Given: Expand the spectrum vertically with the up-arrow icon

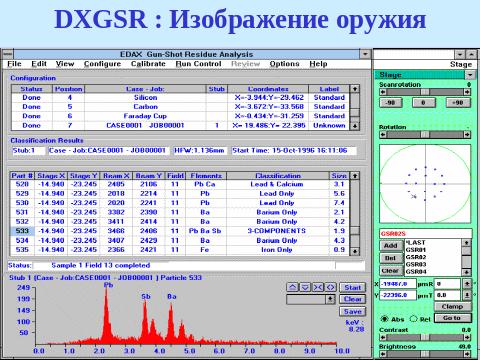Looking at the screenshot, I should (292, 287).
